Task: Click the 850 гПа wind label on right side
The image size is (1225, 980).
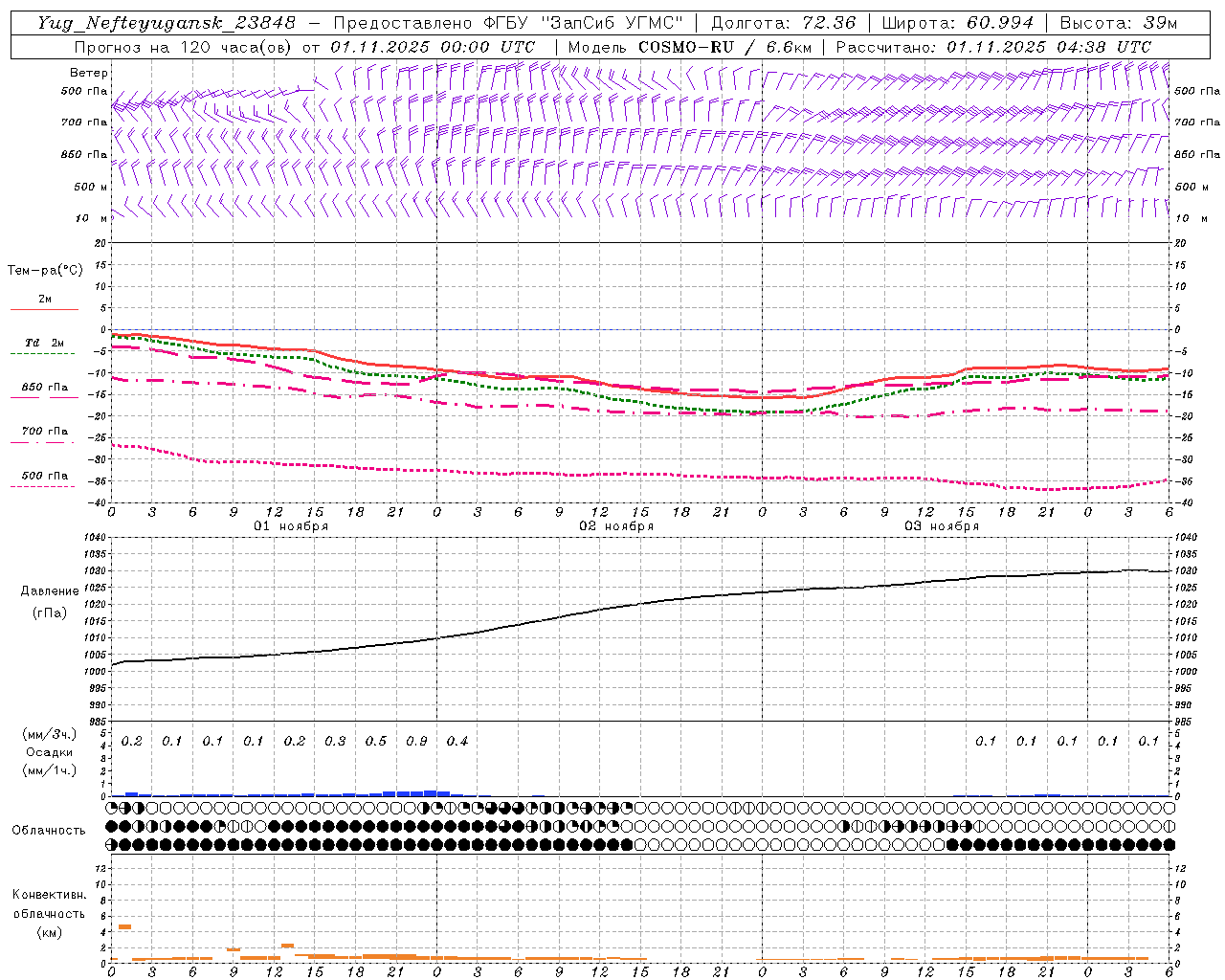Action: pyautogui.click(x=1197, y=154)
